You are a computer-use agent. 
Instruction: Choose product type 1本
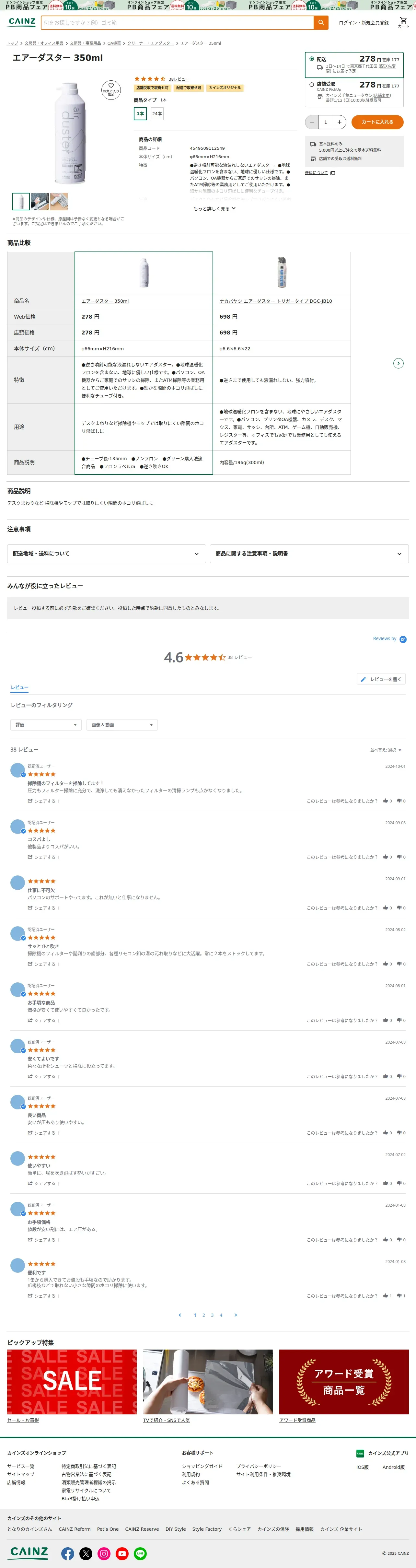coord(141,114)
